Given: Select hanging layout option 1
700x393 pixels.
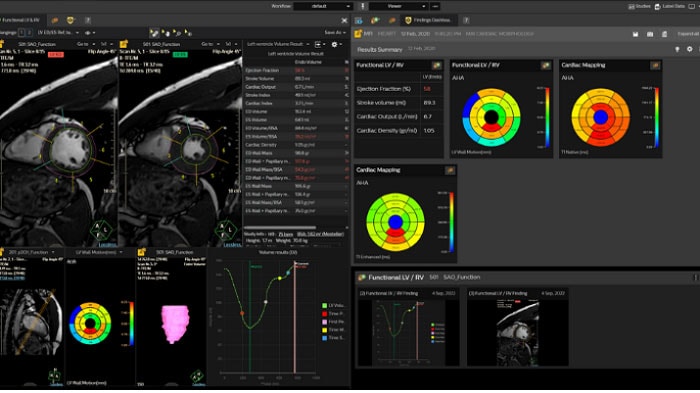Looking at the screenshot, I should [22, 33].
